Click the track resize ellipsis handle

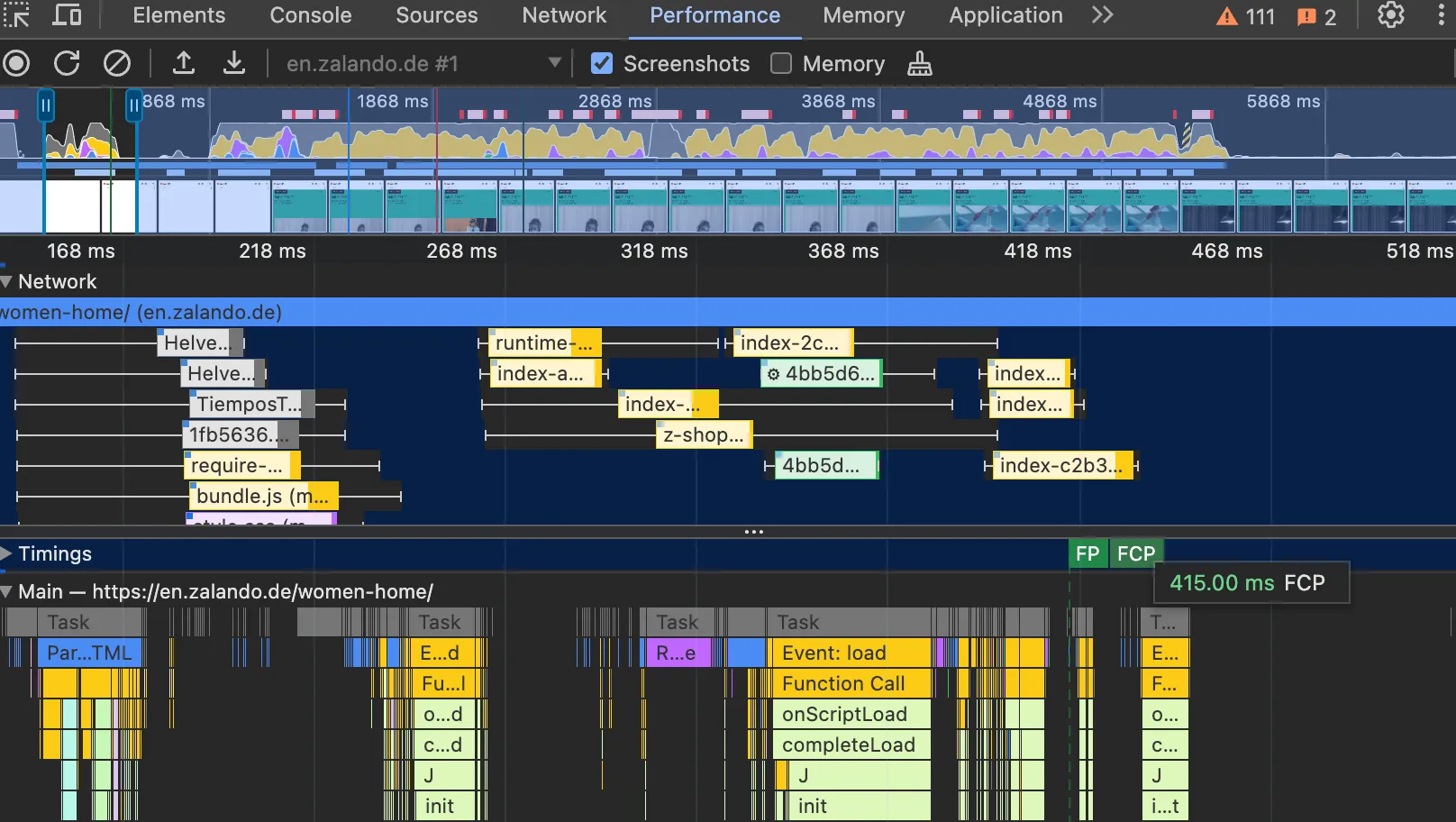coord(754,532)
